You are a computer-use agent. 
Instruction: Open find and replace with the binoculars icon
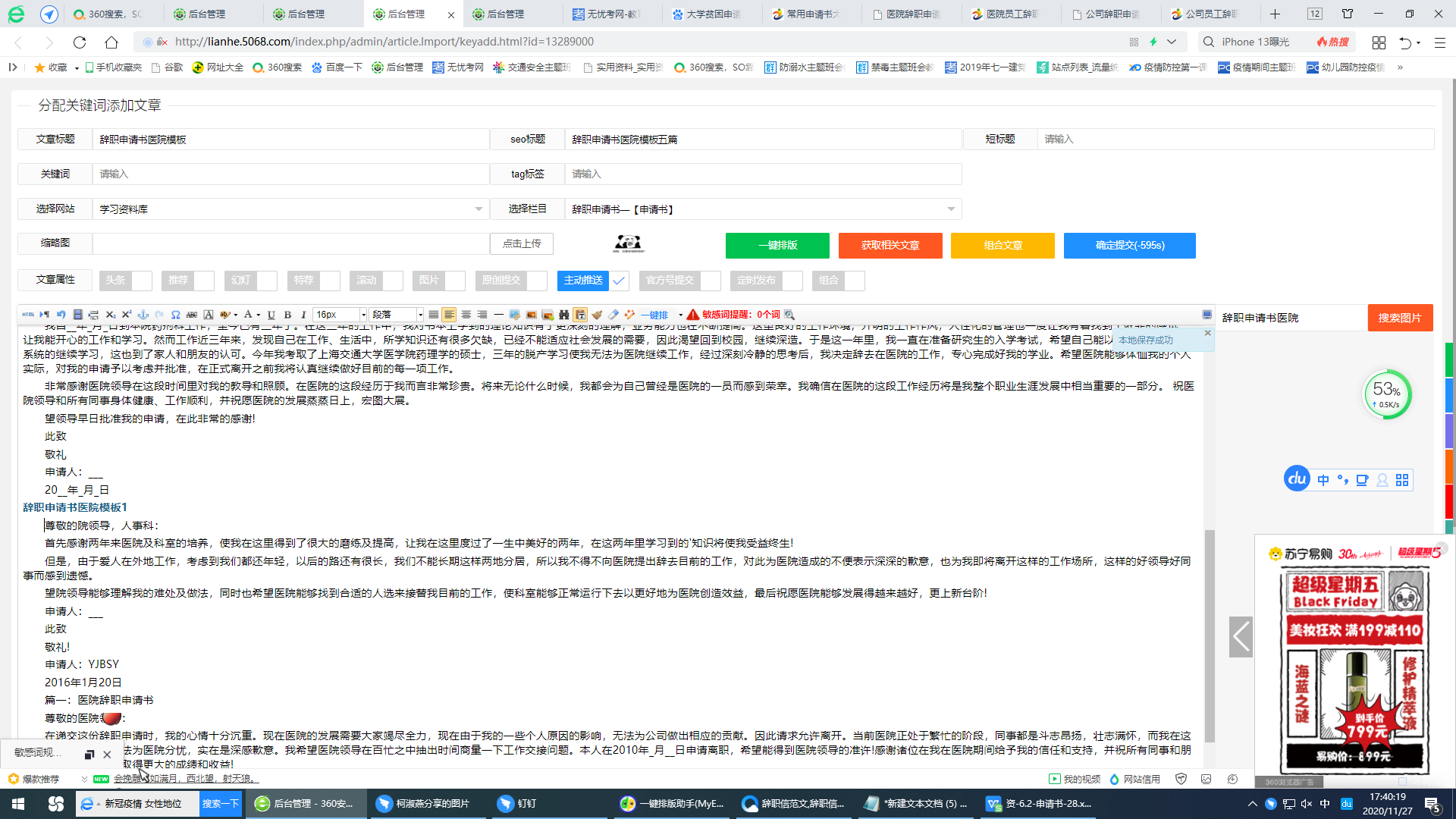point(563,314)
